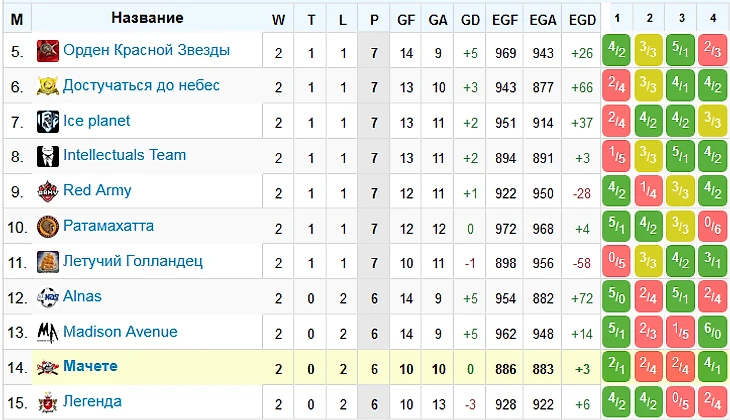Screen dimensions: 730x420
Task: Click the Madison Avenue MA logo
Action: click(x=47, y=332)
